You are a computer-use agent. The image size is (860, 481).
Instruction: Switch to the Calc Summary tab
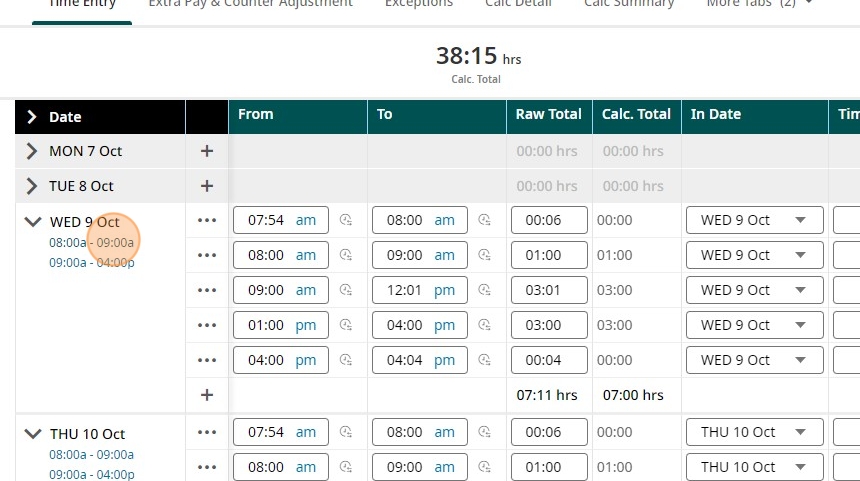coord(628,3)
